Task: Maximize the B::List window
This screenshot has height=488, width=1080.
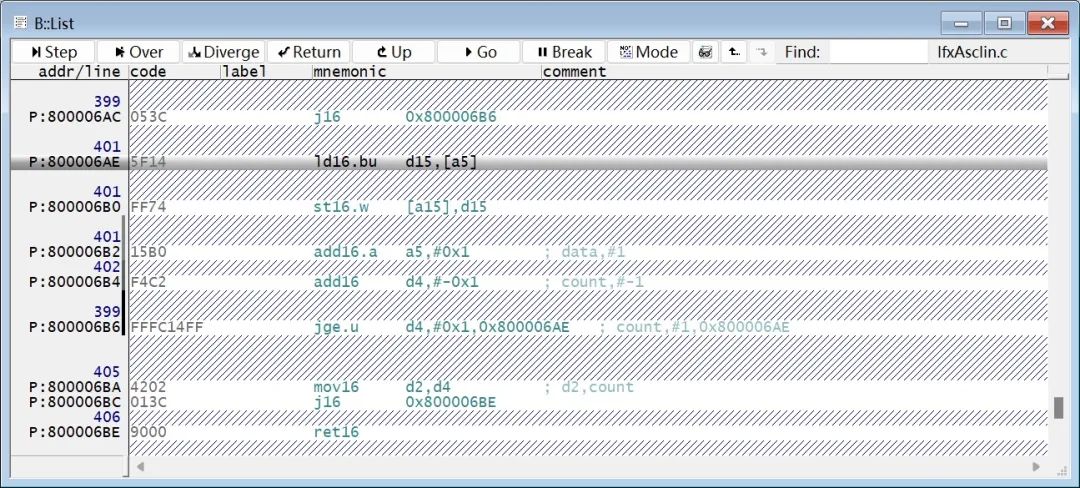Action: (1004, 23)
